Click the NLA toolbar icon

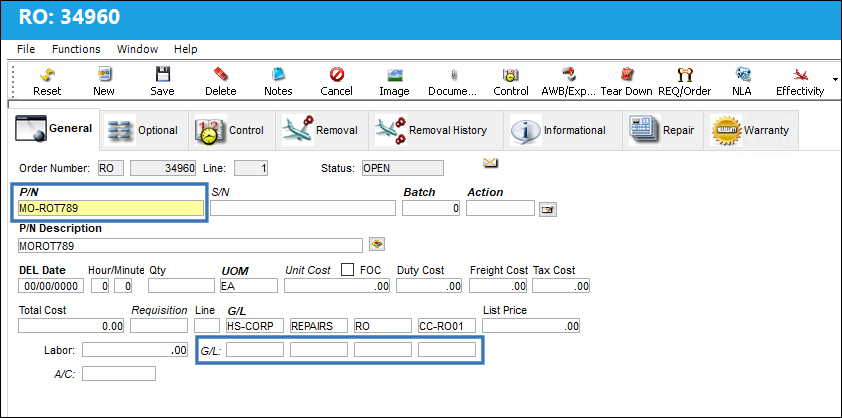(743, 74)
